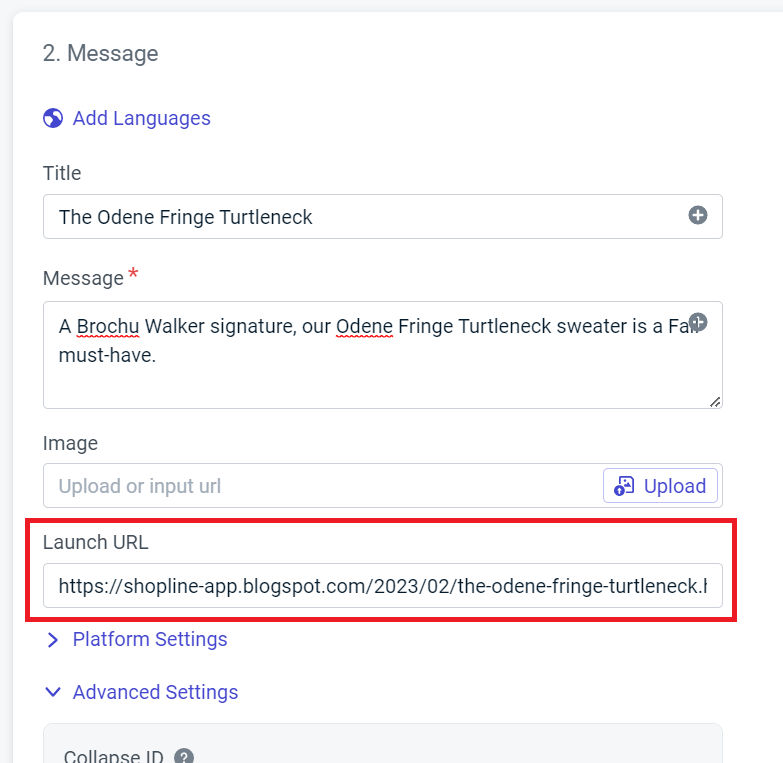This screenshot has height=763, width=783.
Task: Focus the Launch URL input field
Action: 382,586
